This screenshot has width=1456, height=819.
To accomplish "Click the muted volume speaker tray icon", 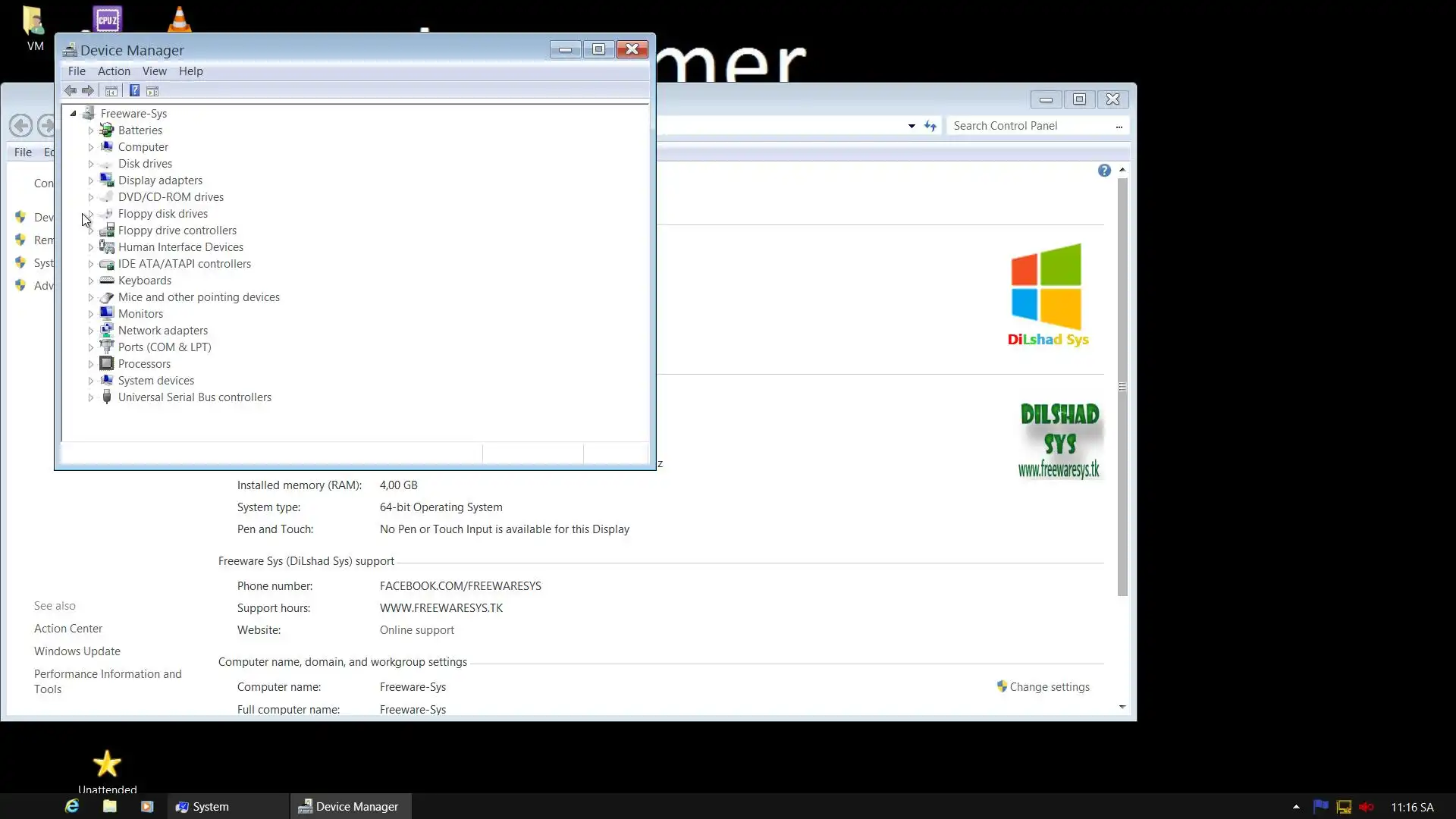I will 1367,807.
